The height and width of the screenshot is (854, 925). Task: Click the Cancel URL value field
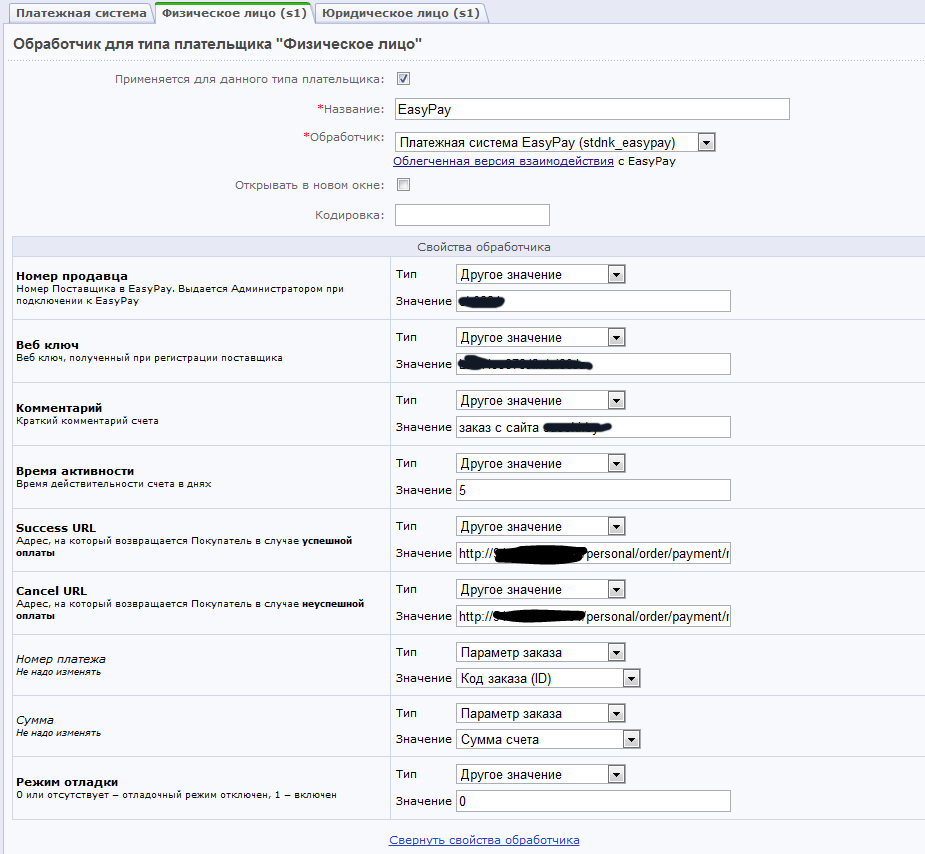pos(593,617)
